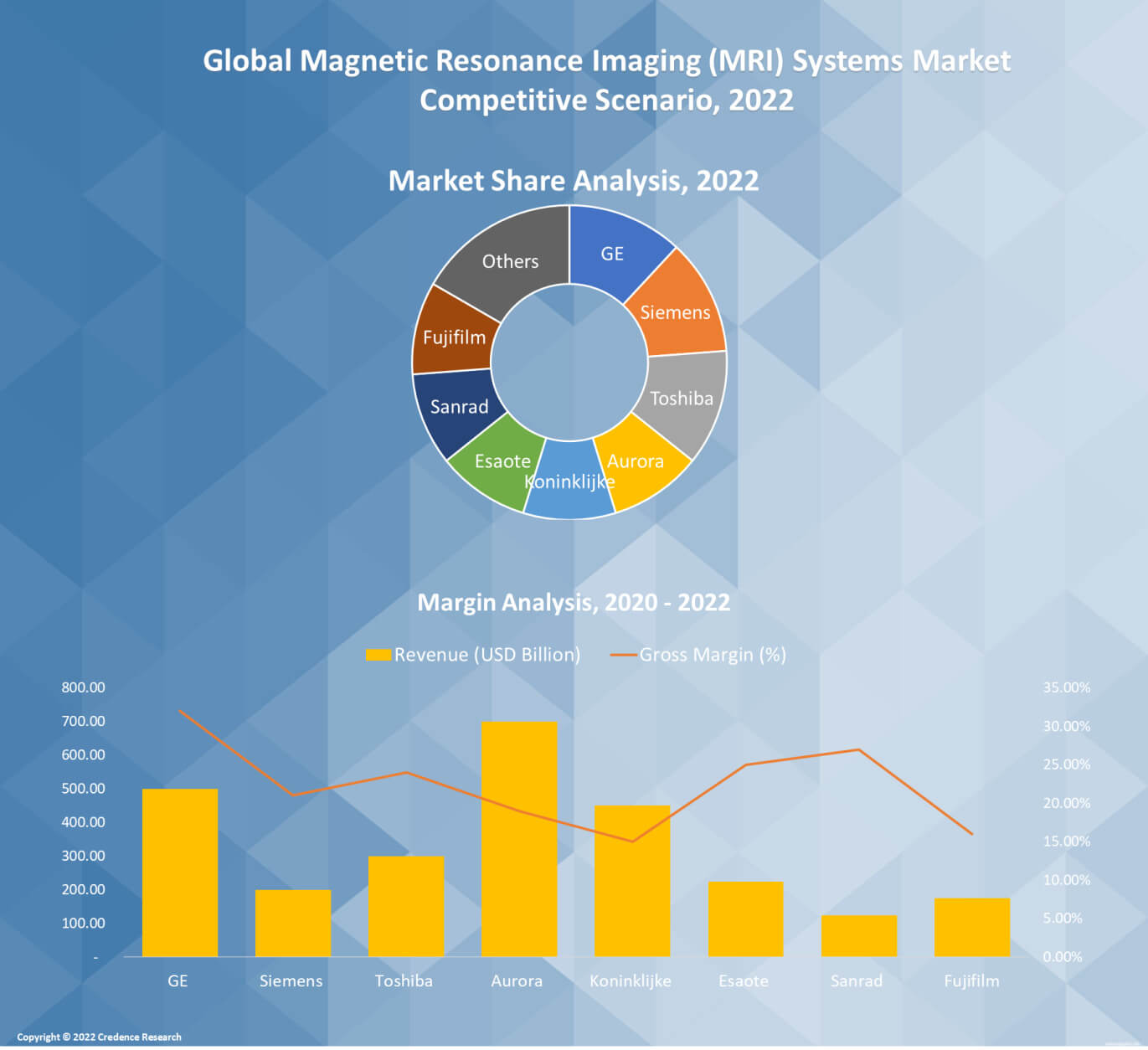Click the Toshiba x-axis label

click(x=404, y=981)
